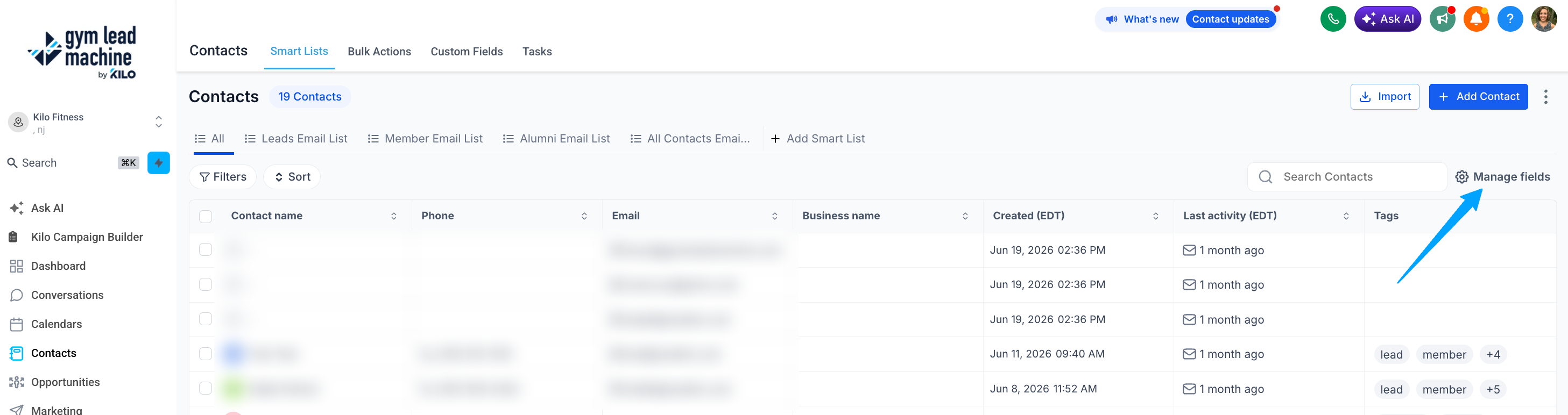Check the first contact row checkbox

(x=206, y=250)
